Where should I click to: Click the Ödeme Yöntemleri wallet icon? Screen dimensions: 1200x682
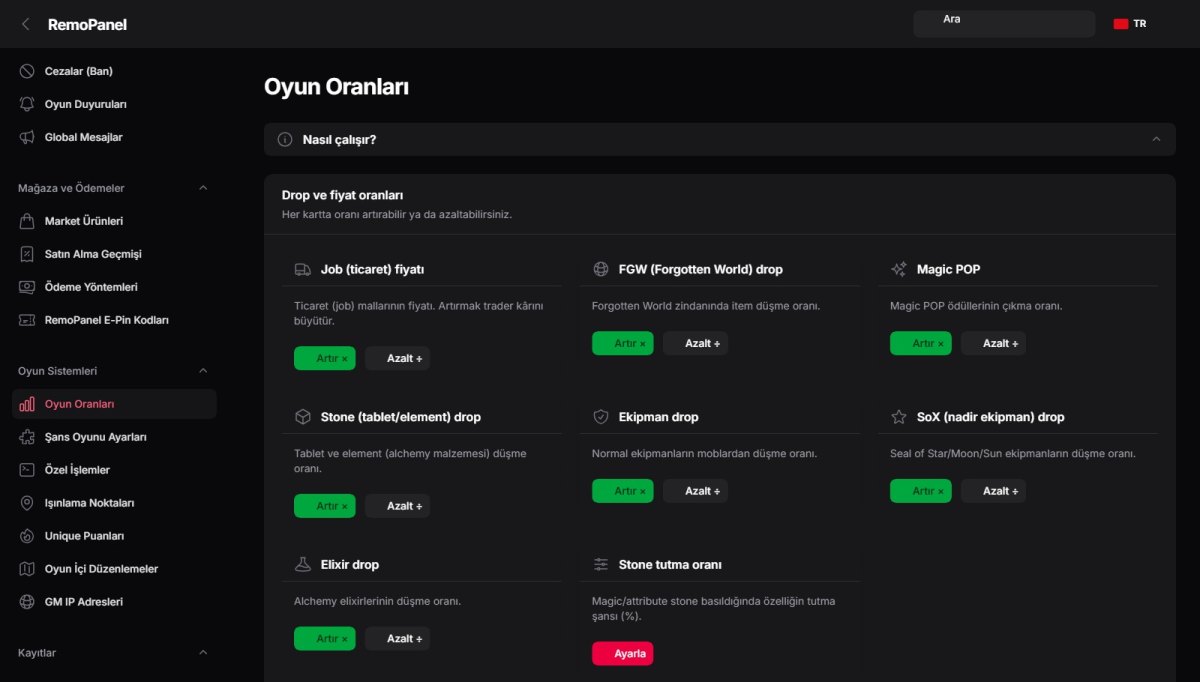coord(27,287)
